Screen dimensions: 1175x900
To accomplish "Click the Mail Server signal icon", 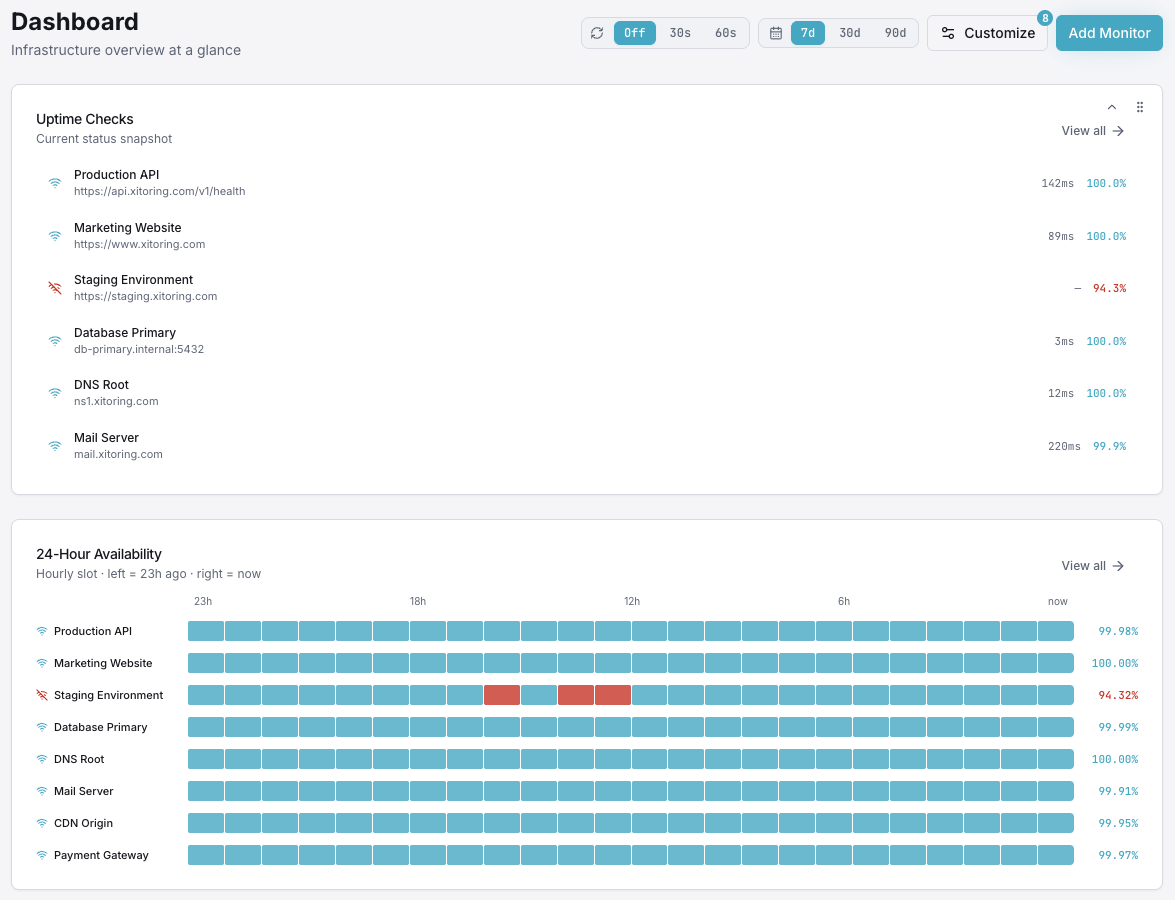I will click(55, 446).
